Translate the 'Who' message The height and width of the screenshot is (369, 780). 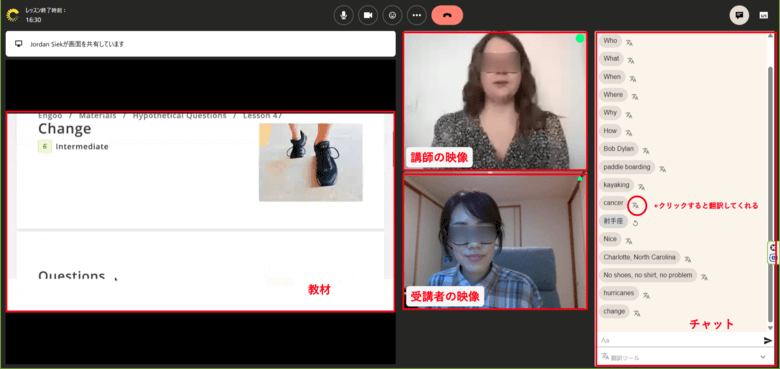pos(629,43)
